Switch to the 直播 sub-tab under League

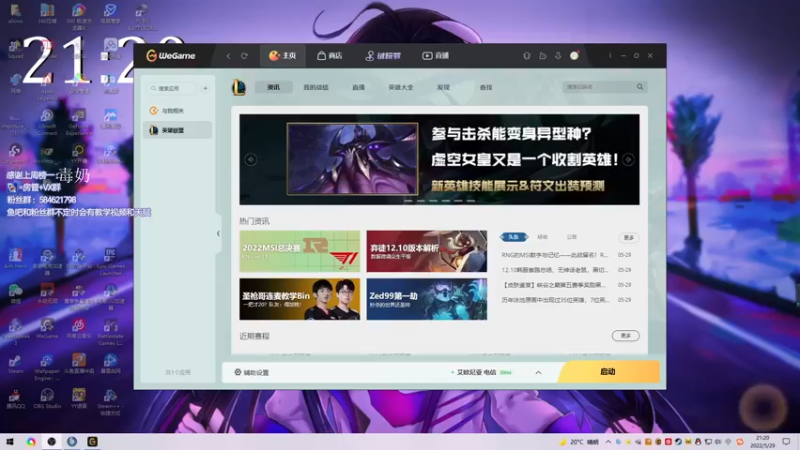pos(358,87)
